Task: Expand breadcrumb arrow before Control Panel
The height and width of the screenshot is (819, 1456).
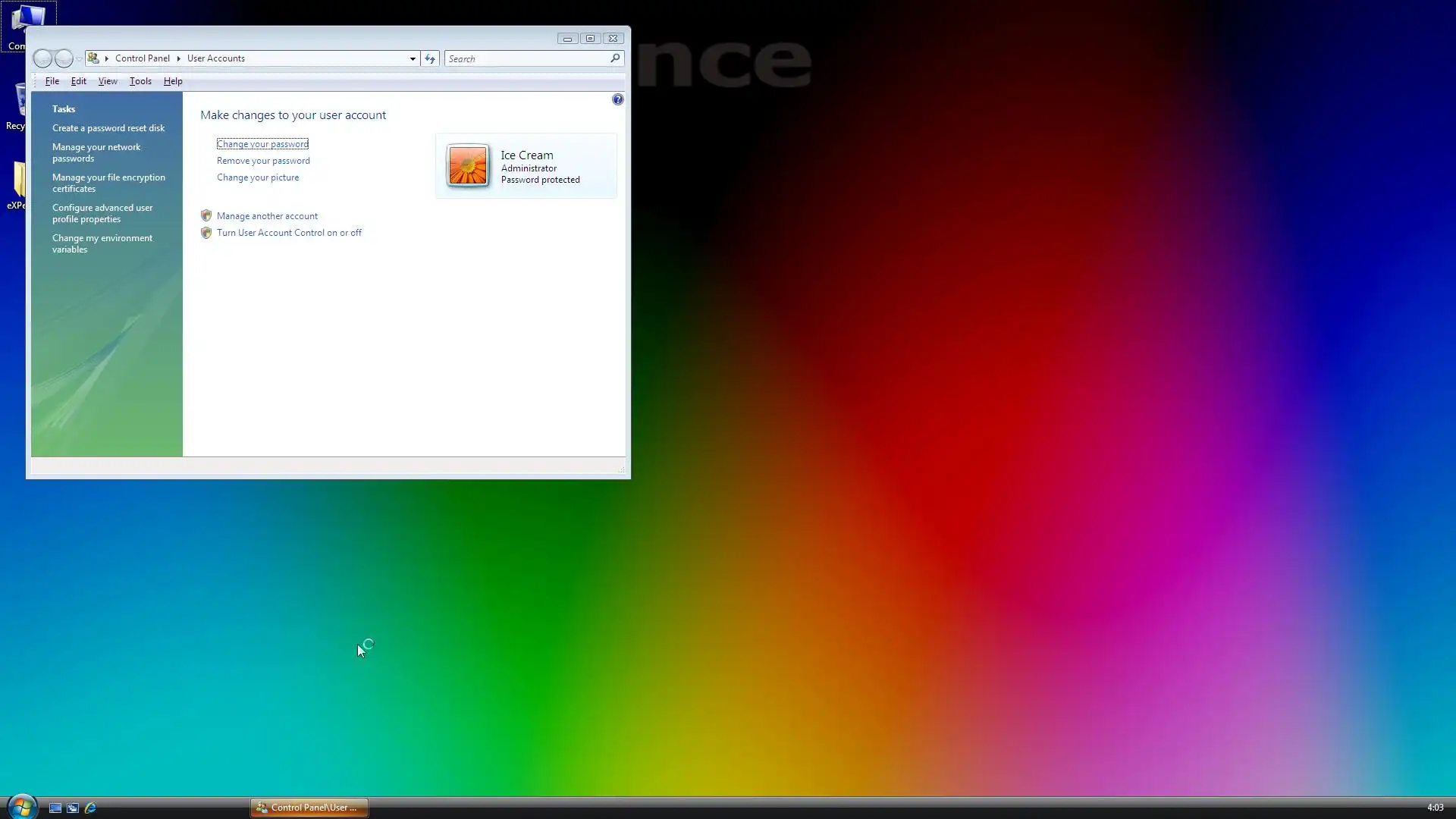Action: pos(107,58)
